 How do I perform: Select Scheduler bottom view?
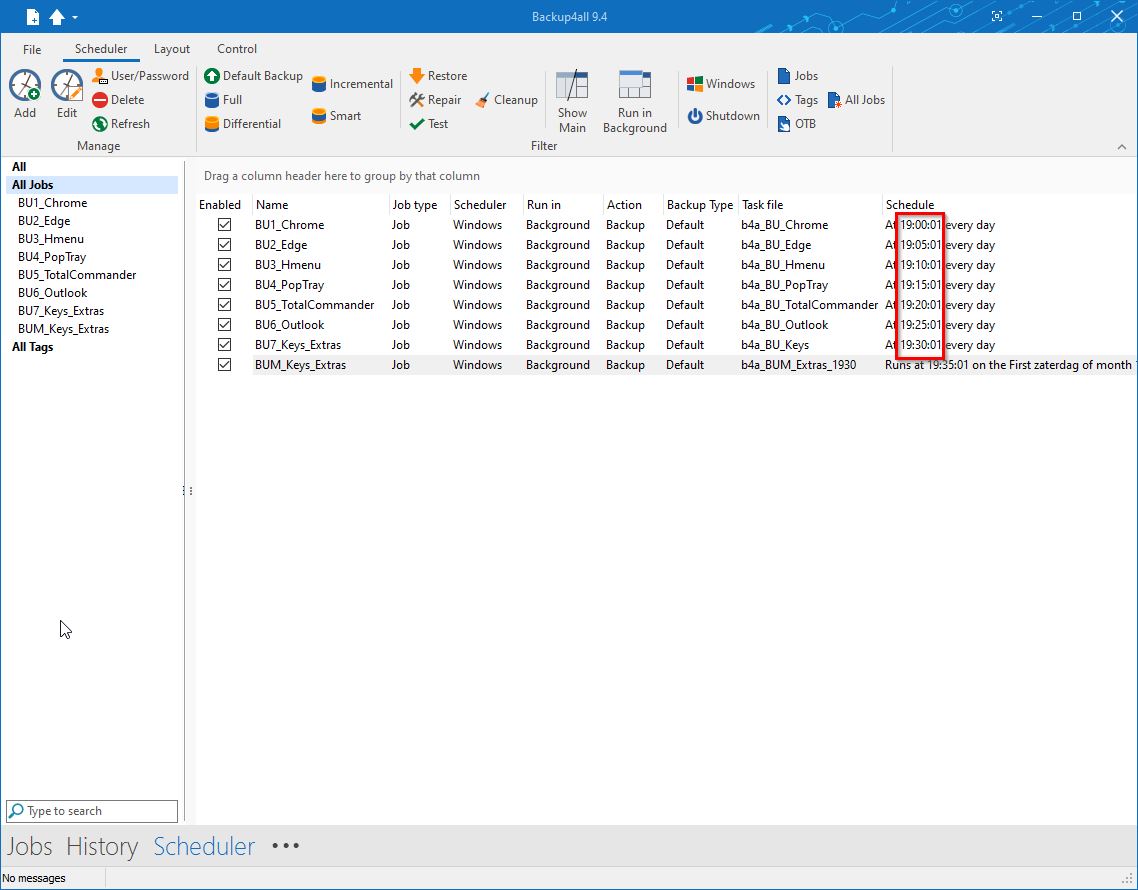(204, 846)
